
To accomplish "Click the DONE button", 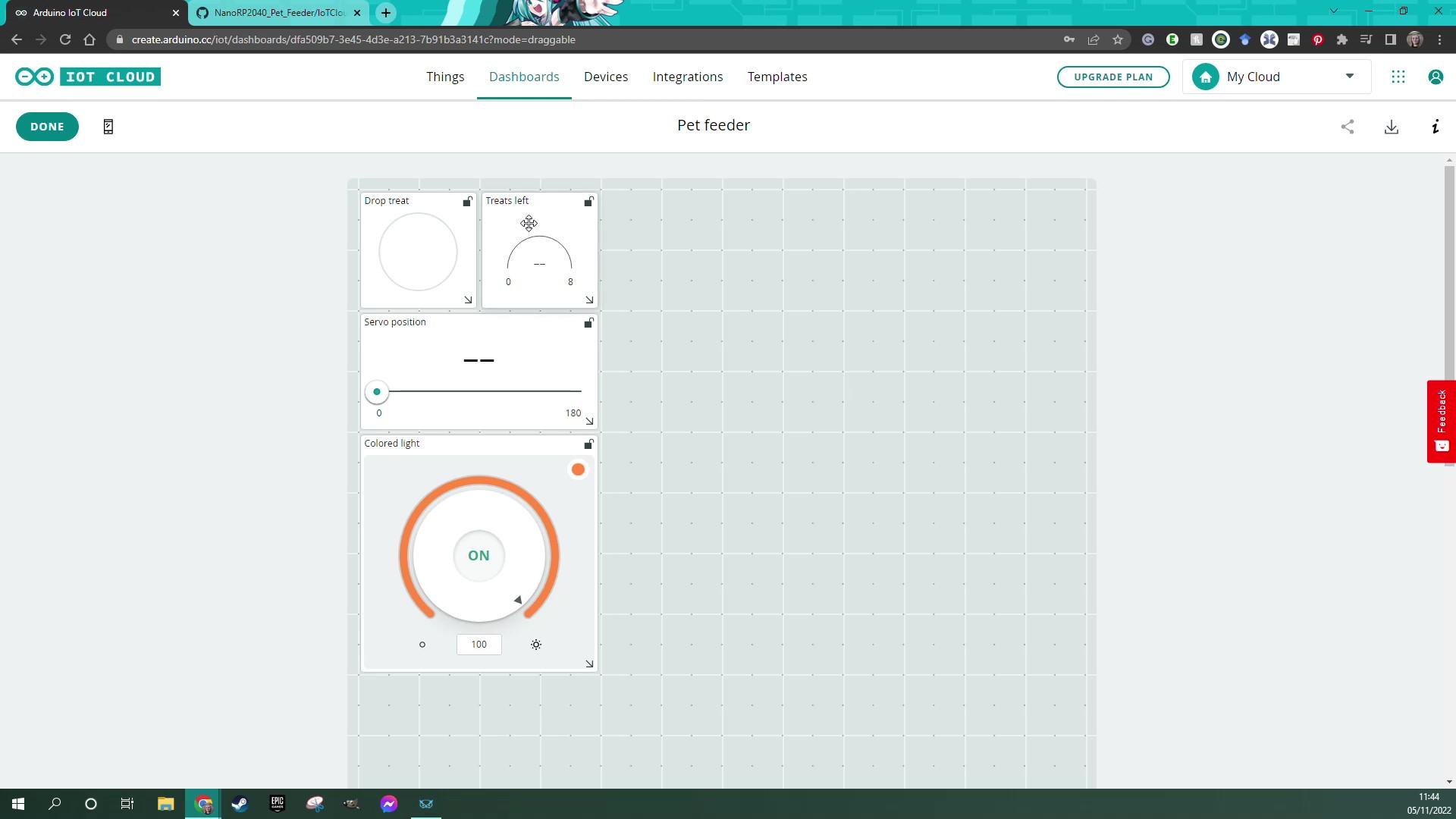I will click(47, 127).
